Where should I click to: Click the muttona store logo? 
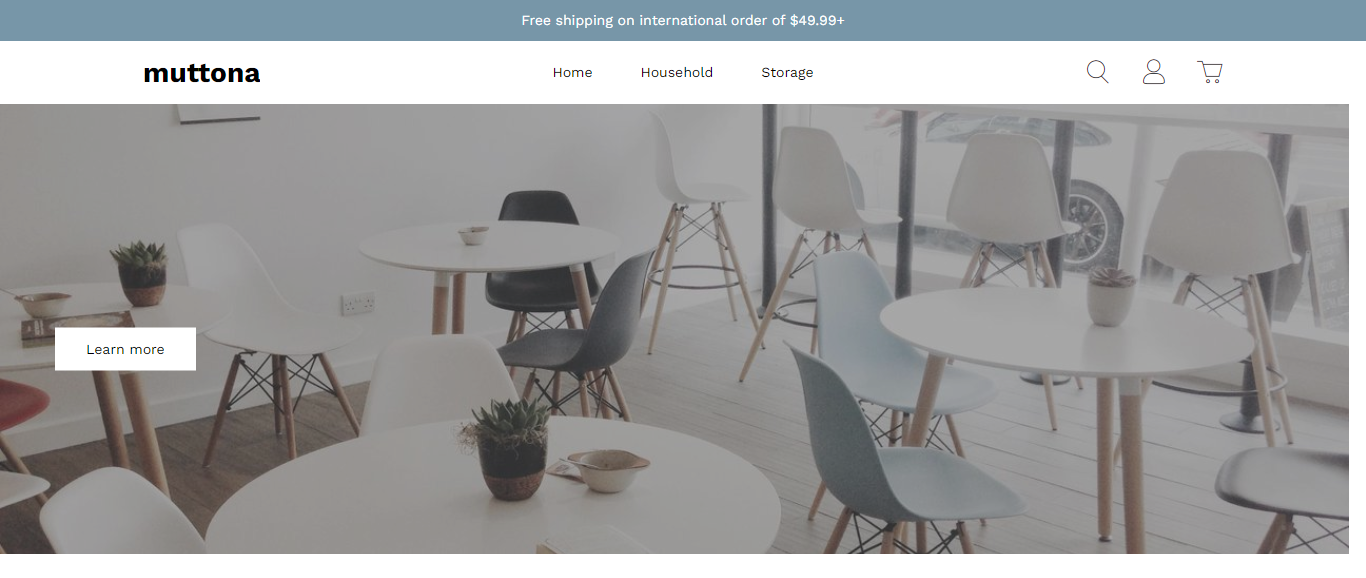click(202, 73)
